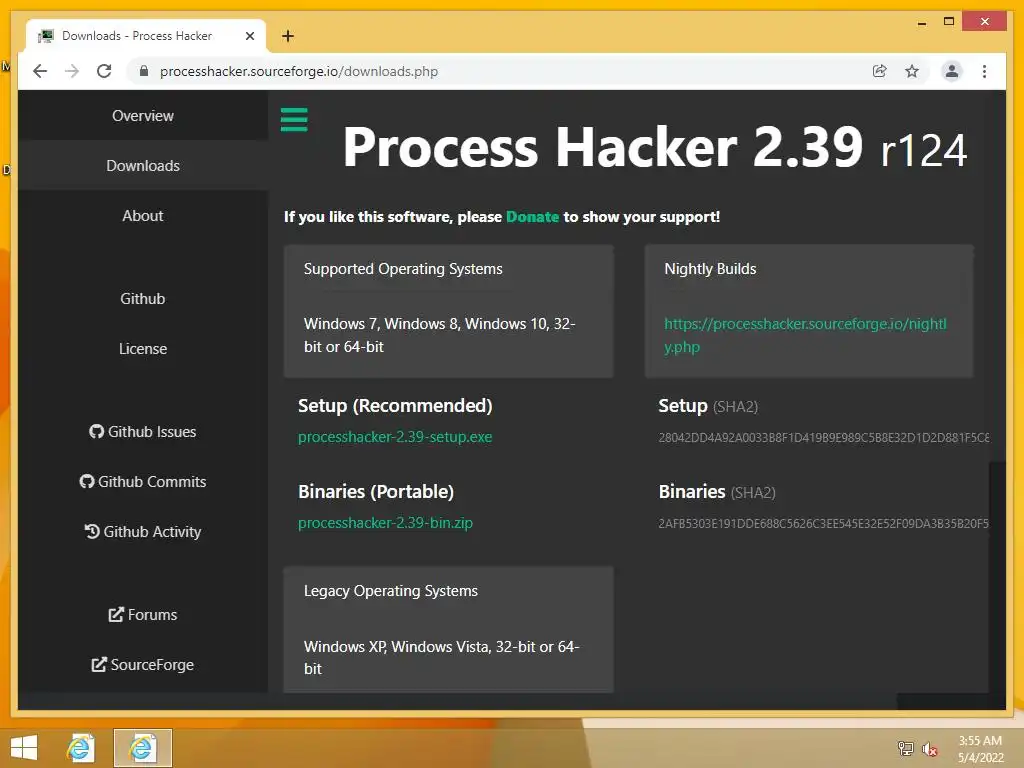Open Github Commits link in sidebar

[x=142, y=481]
